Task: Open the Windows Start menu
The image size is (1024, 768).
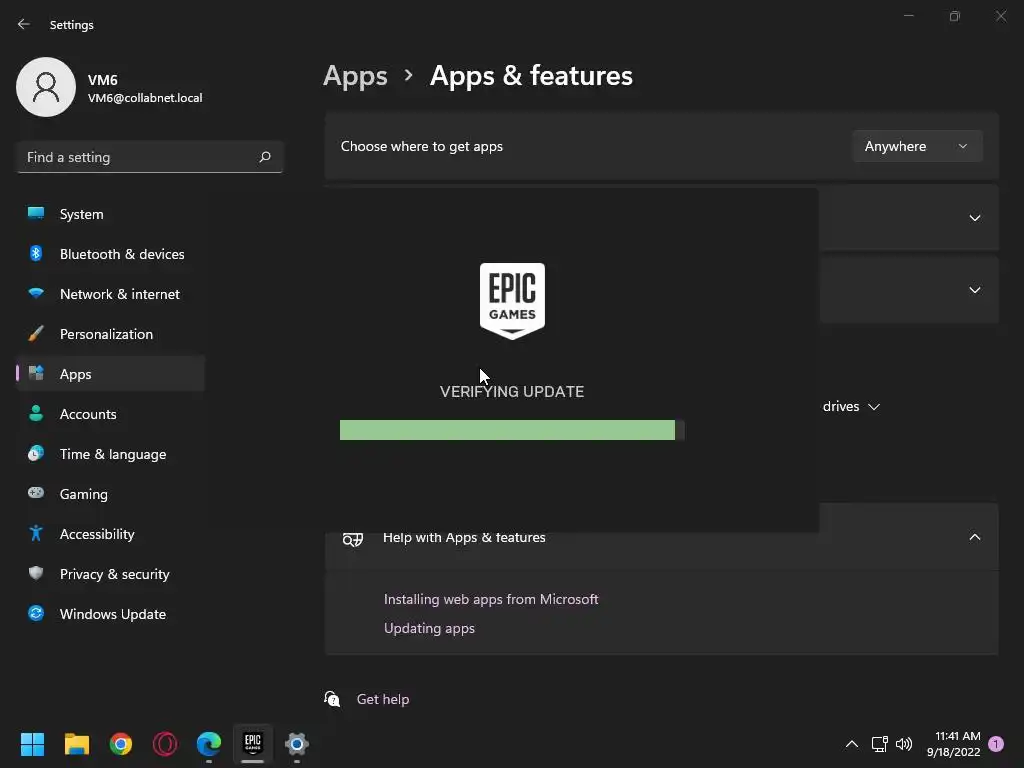Action: (x=32, y=744)
